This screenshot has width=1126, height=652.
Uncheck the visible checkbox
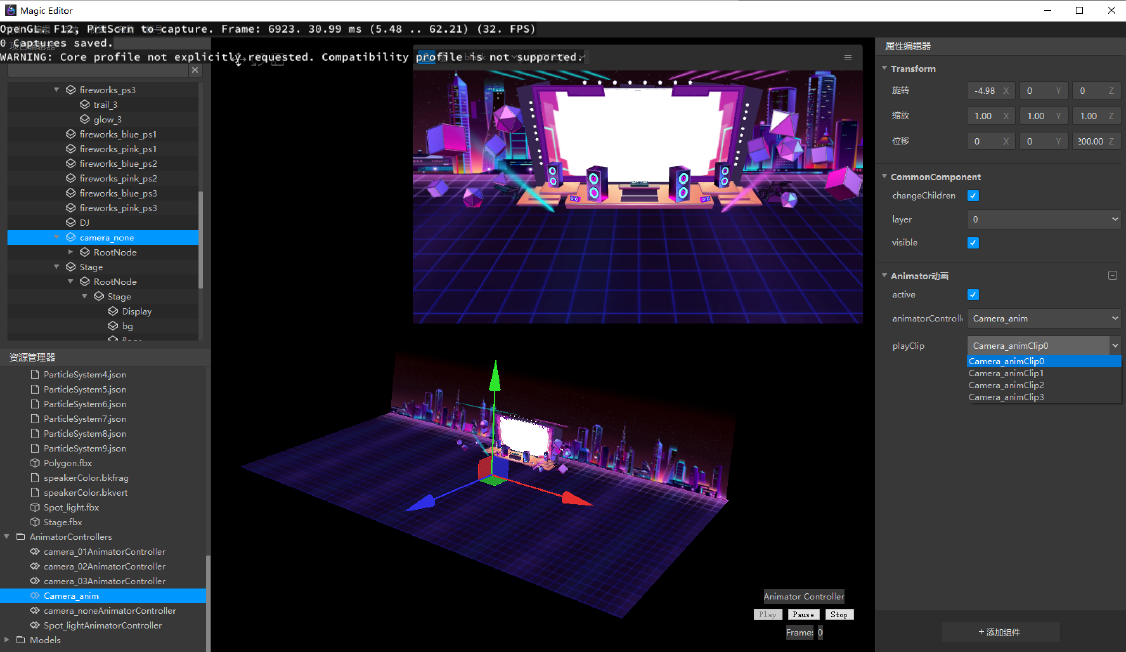(973, 243)
